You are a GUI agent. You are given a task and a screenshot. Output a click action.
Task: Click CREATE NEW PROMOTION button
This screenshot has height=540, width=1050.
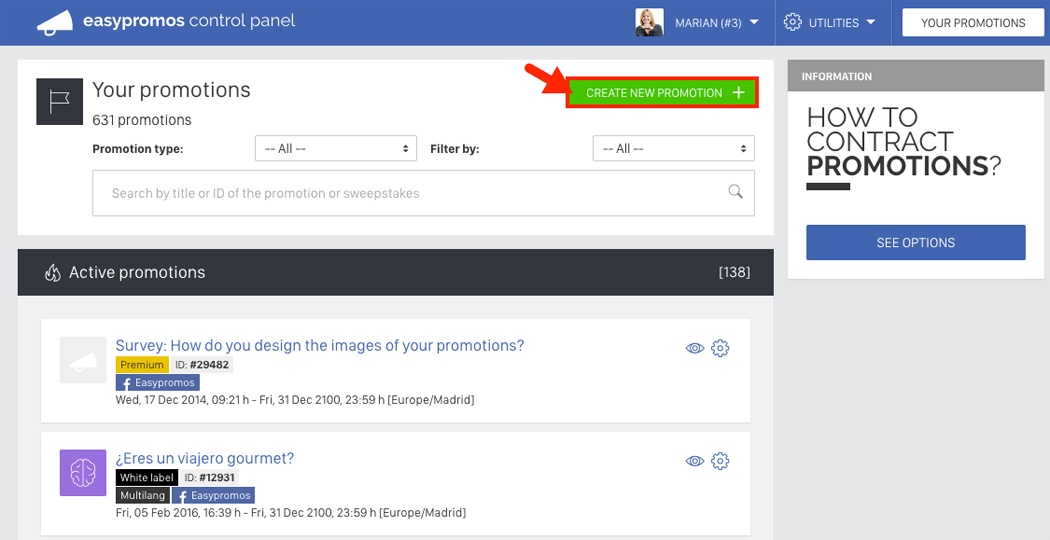tap(662, 92)
